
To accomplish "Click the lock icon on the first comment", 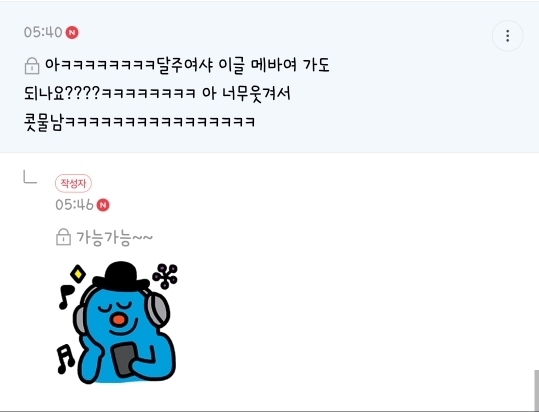I will [x=32, y=66].
